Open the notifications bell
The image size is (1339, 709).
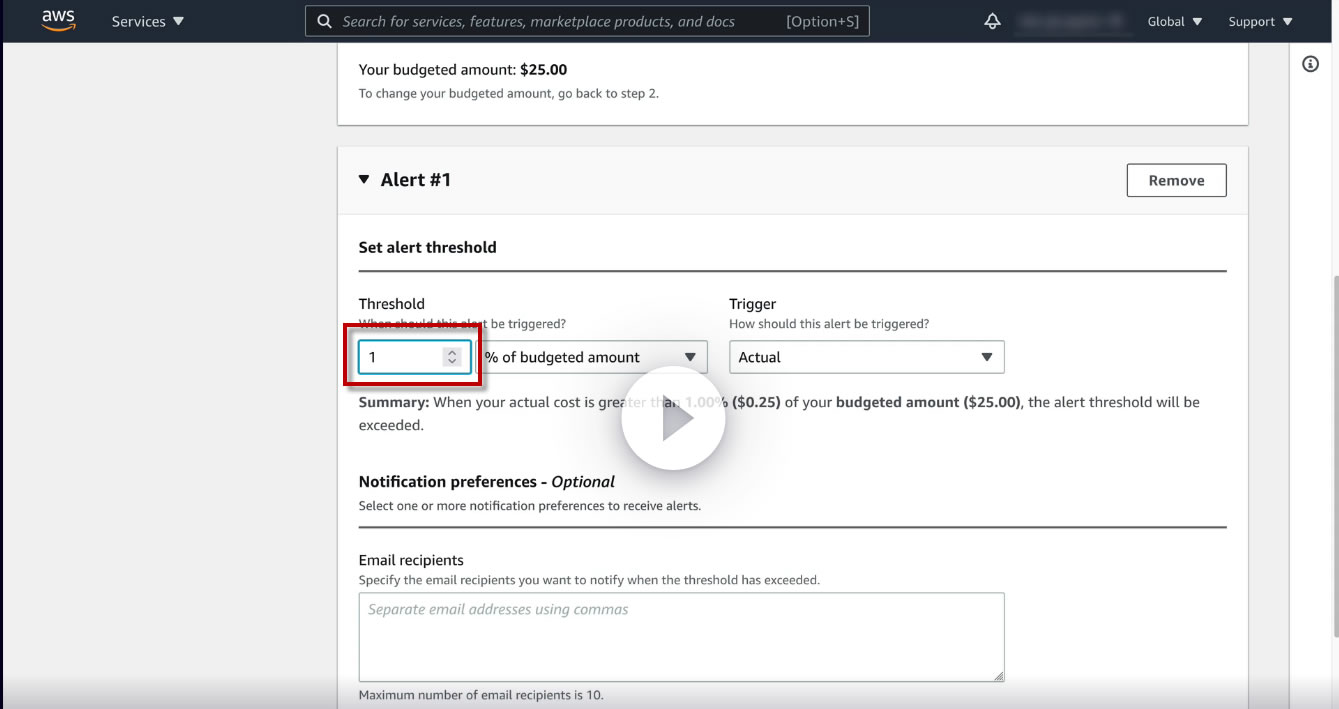click(992, 21)
